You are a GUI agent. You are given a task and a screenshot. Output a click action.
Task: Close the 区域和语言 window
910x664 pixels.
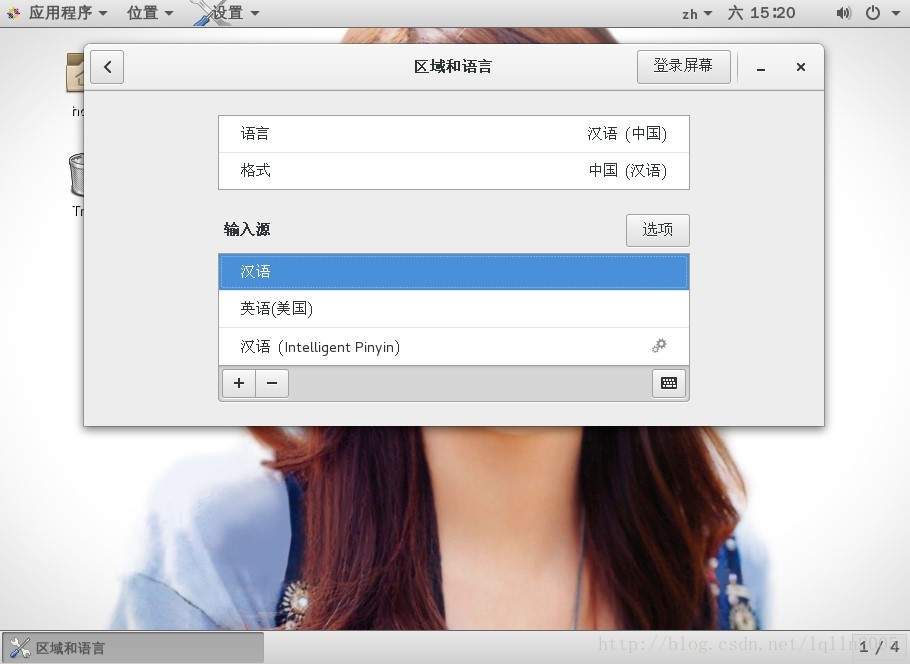coord(801,67)
